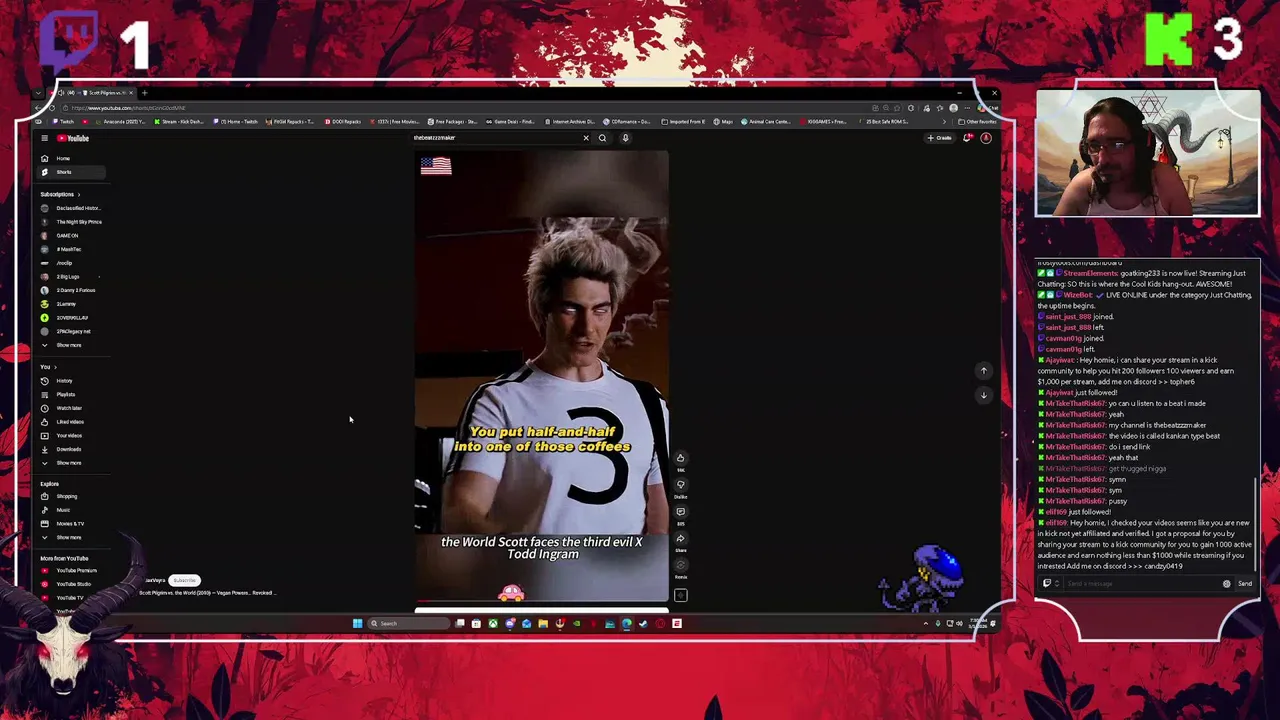Click the YouTube search text field

(x=497, y=138)
